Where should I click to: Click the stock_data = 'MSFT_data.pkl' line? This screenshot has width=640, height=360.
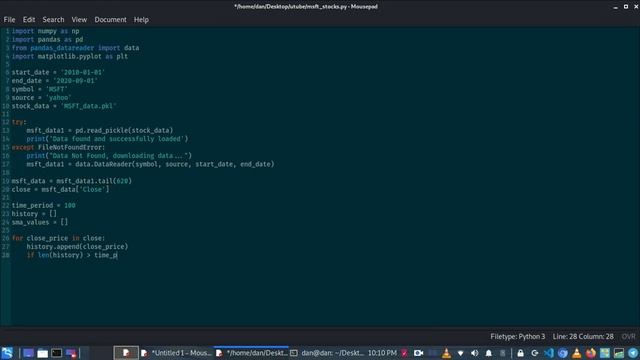point(64,106)
